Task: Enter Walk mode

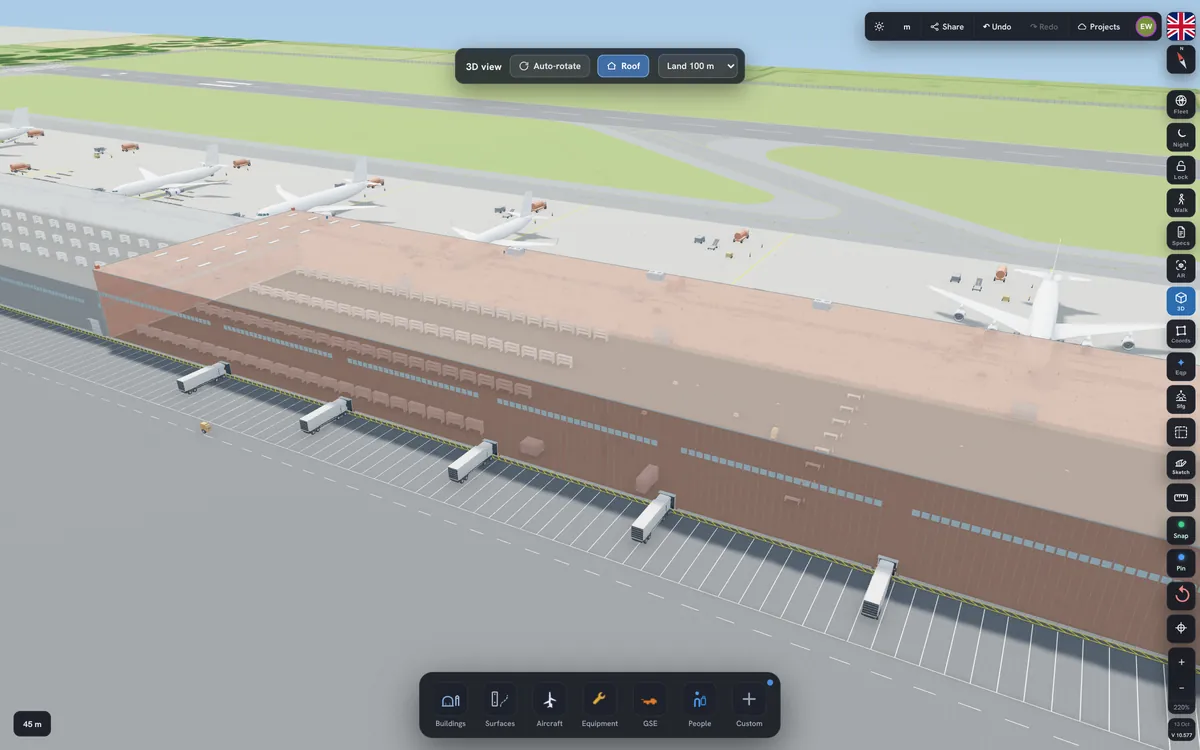Action: [x=1181, y=202]
